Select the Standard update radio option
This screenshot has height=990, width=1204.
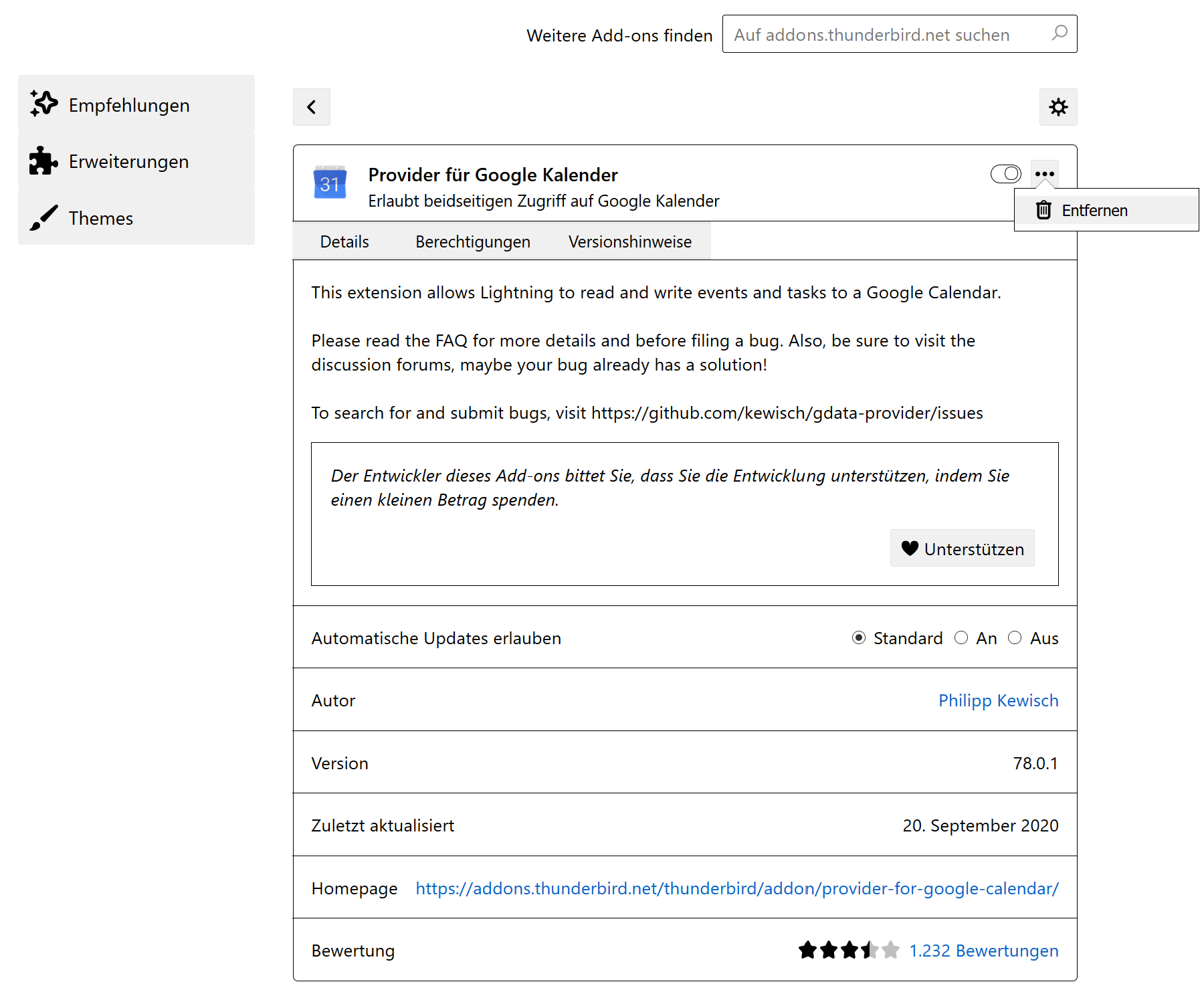[859, 638]
